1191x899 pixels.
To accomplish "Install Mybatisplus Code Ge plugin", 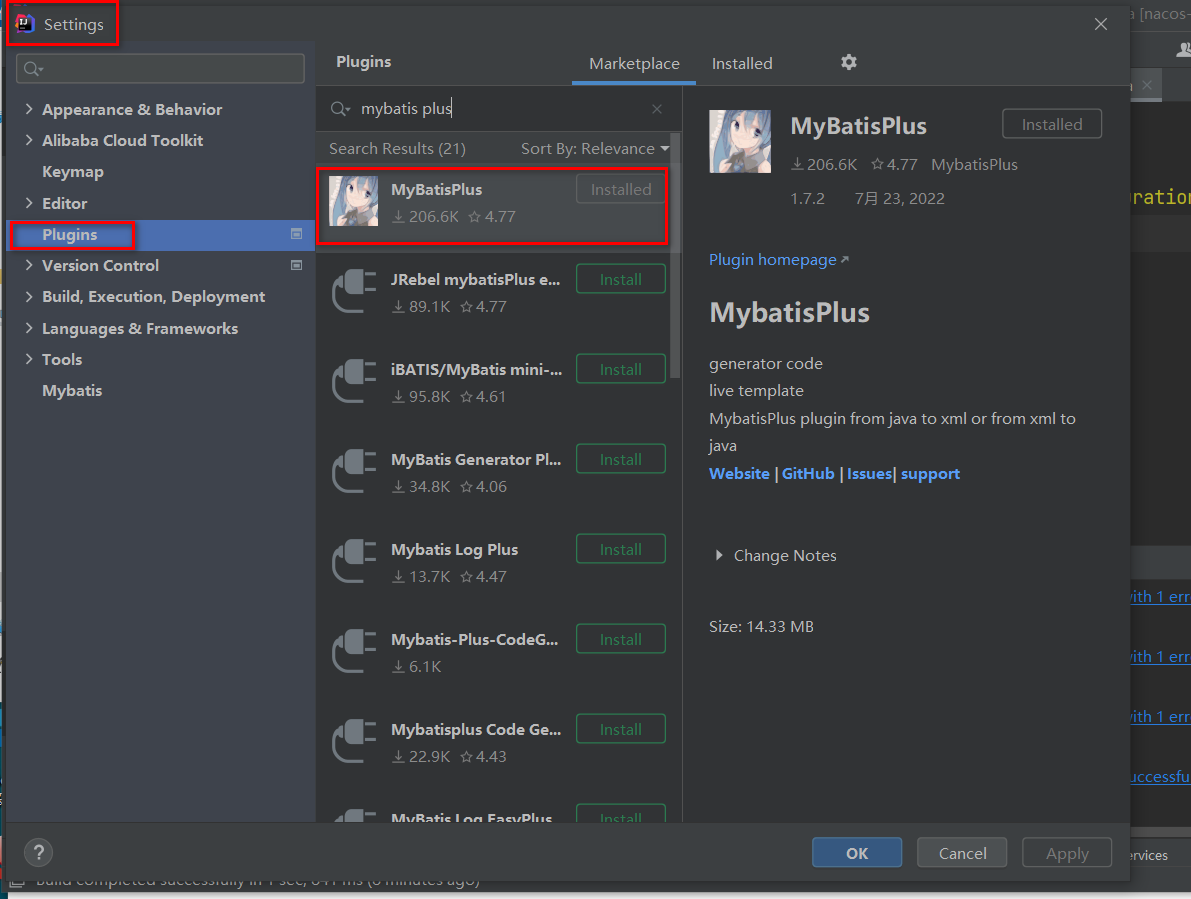I will (621, 729).
